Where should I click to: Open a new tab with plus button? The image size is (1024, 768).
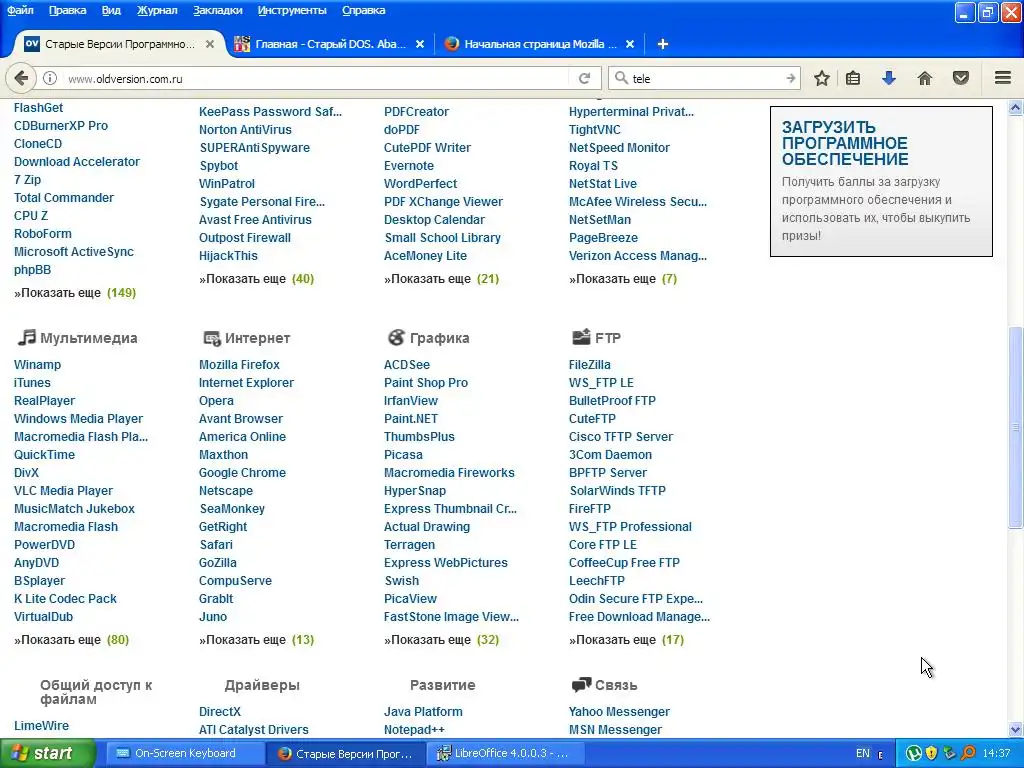(x=662, y=44)
